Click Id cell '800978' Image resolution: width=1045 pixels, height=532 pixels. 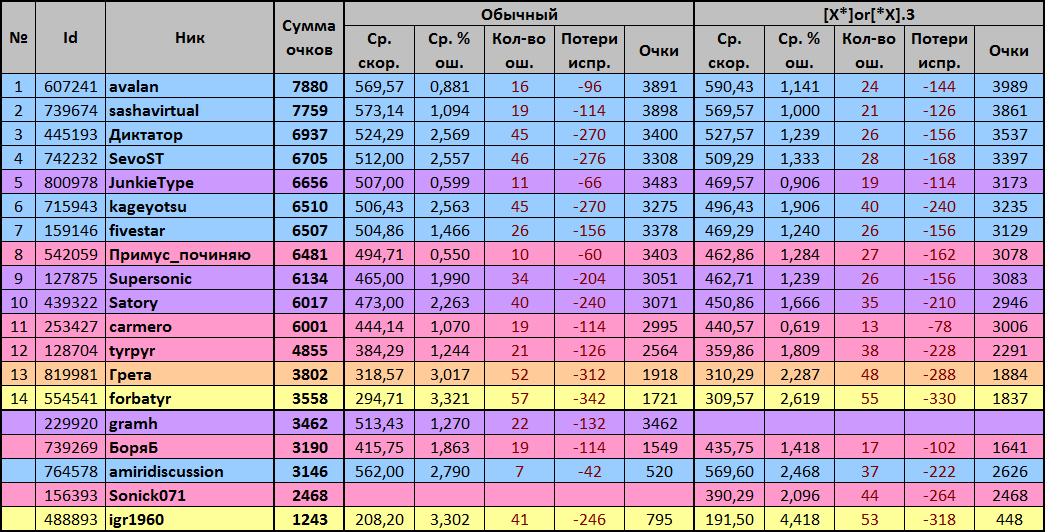click(71, 183)
